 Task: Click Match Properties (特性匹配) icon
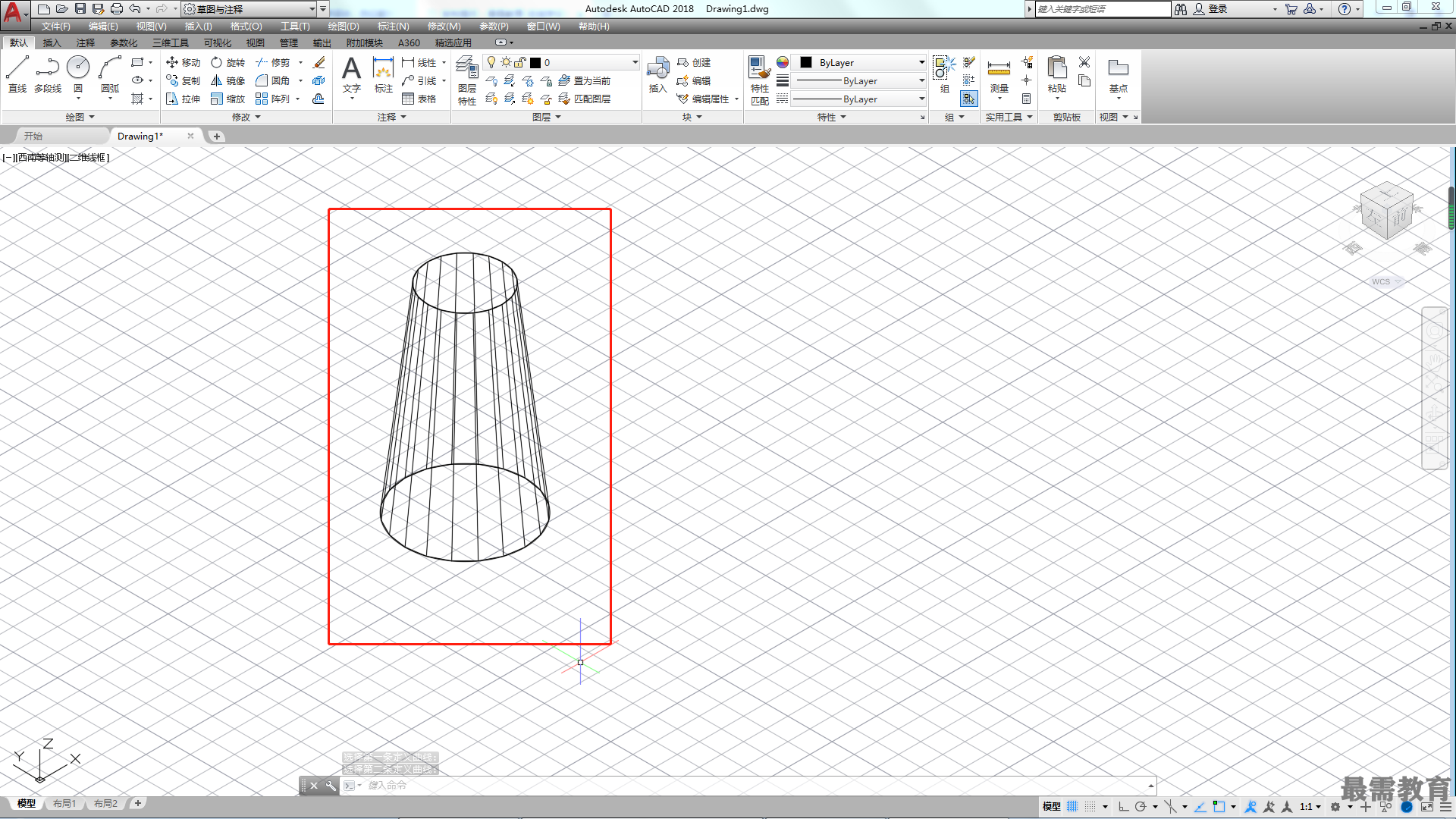pyautogui.click(x=760, y=80)
